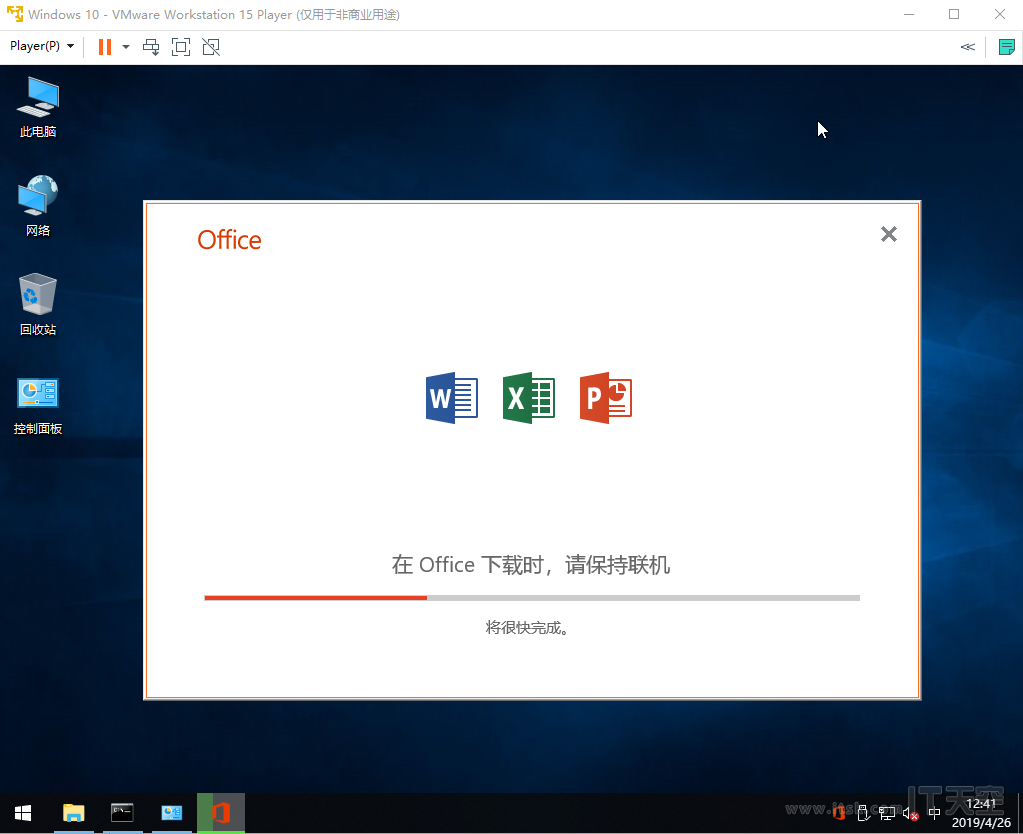Click the Office icon in the system tray
Viewport: 1023px width, 834px height.
[x=839, y=812]
